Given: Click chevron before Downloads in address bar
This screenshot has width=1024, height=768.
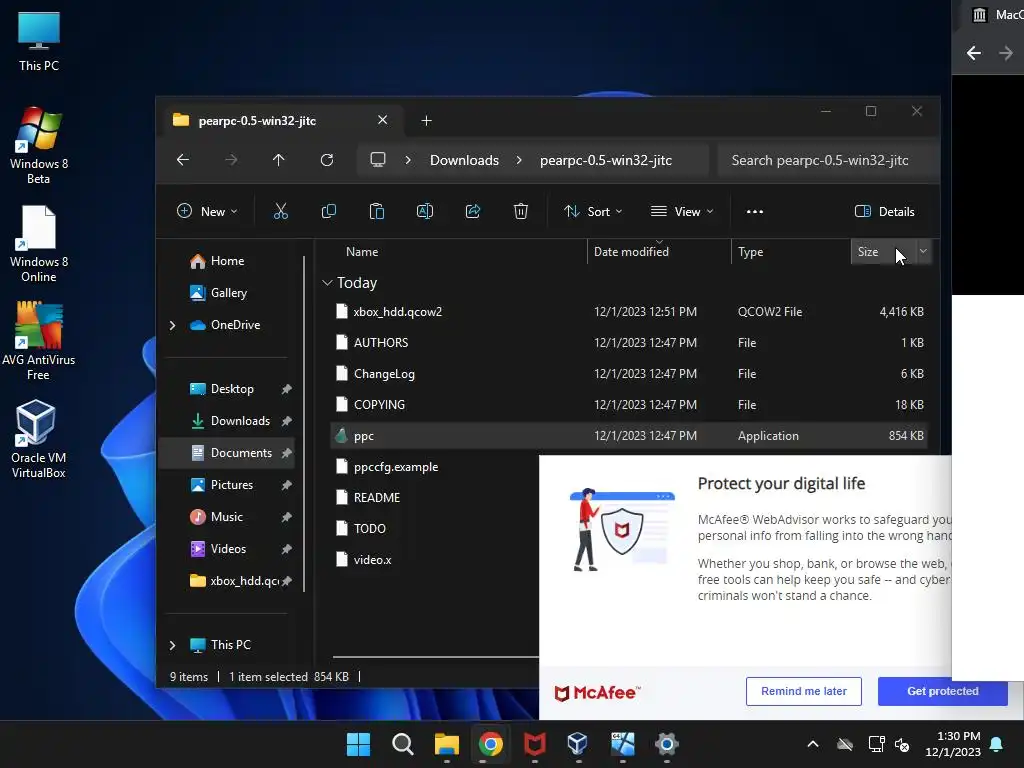Looking at the screenshot, I should click(408, 160).
